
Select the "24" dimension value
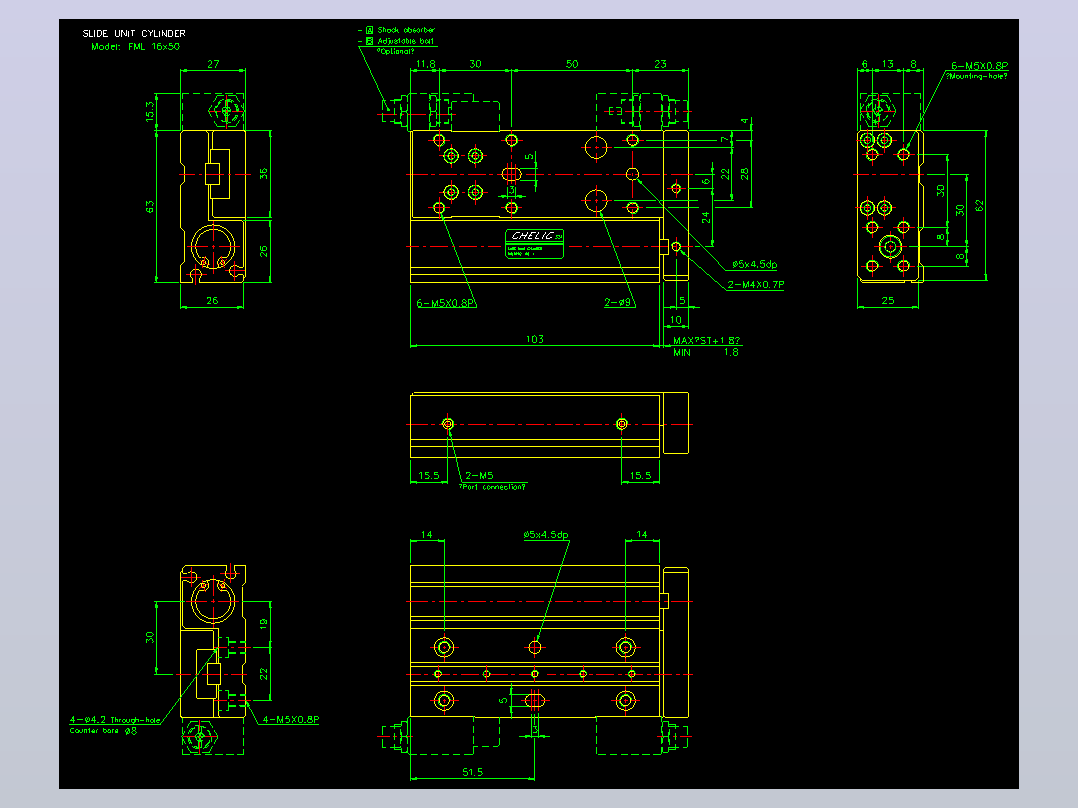706,218
